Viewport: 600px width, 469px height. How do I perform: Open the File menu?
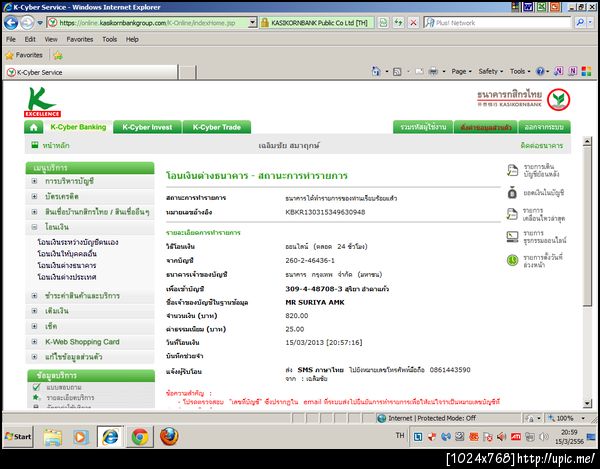point(11,39)
